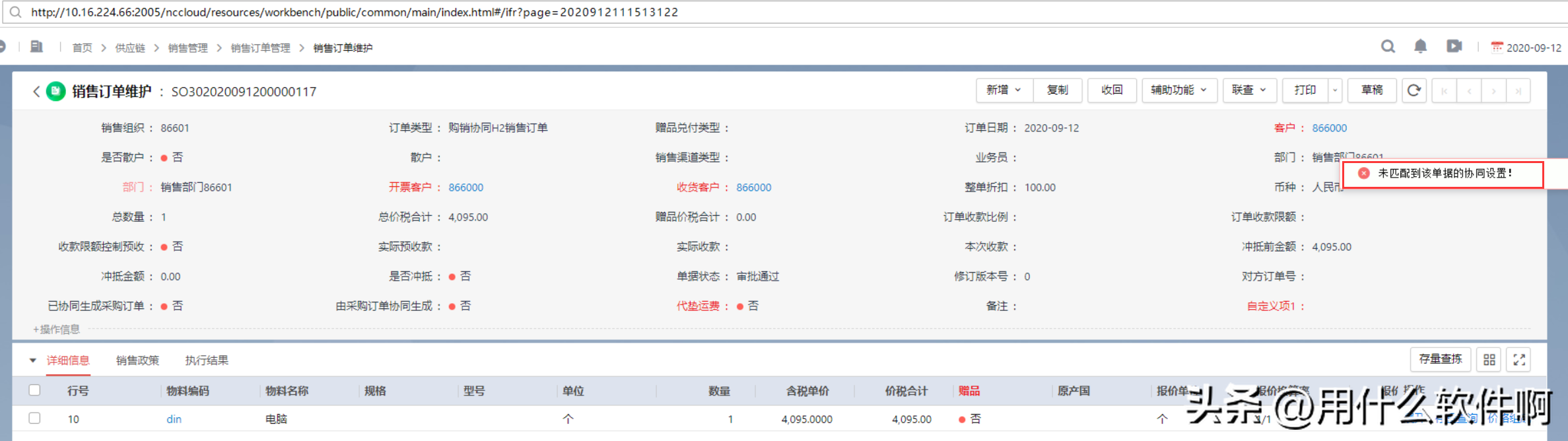Image resolution: width=1568 pixels, height=441 pixels.
Task: Click the back arrow beside 销售订单维护
Action: tap(36, 91)
